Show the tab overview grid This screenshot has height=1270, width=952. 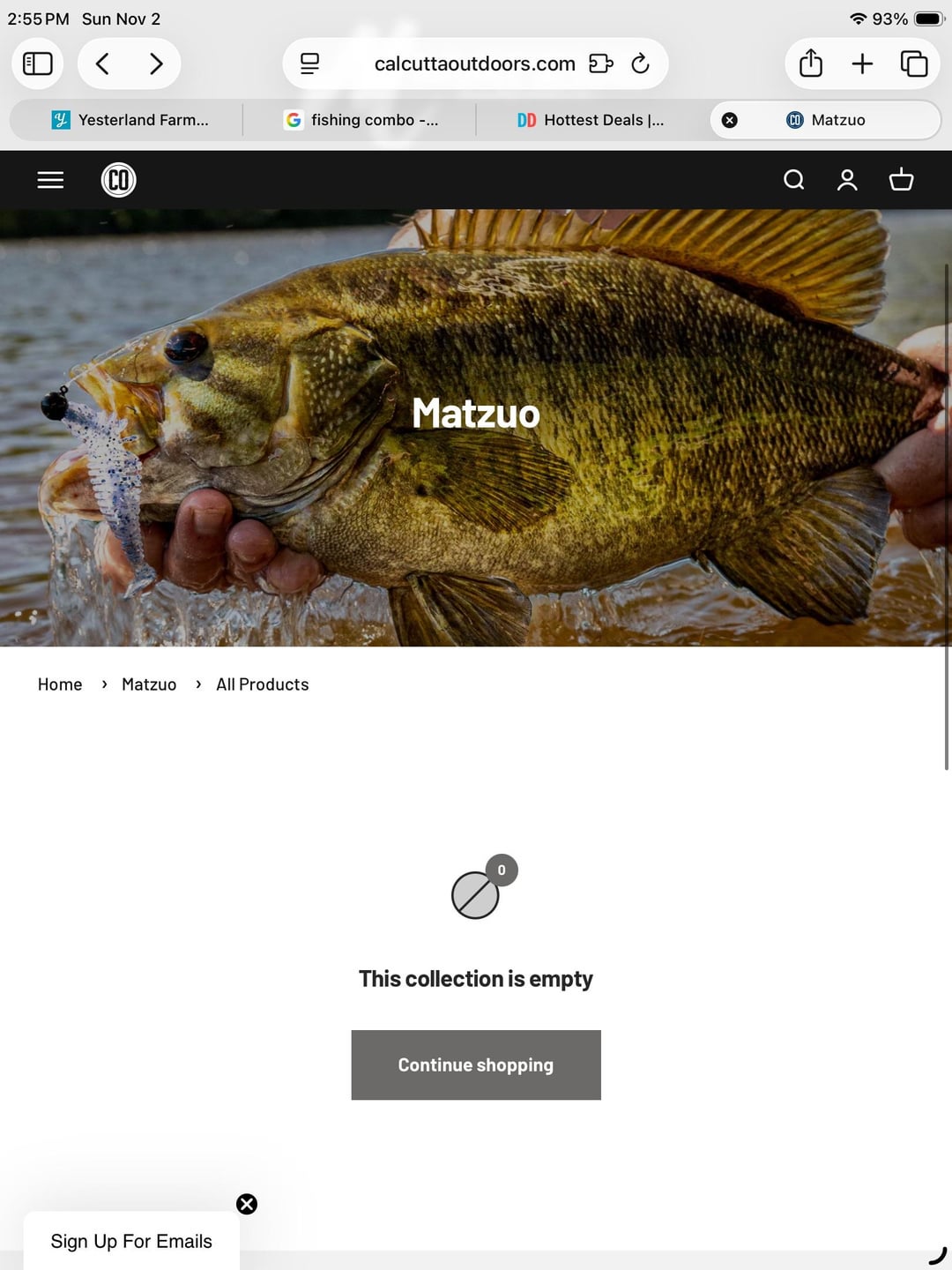[914, 63]
